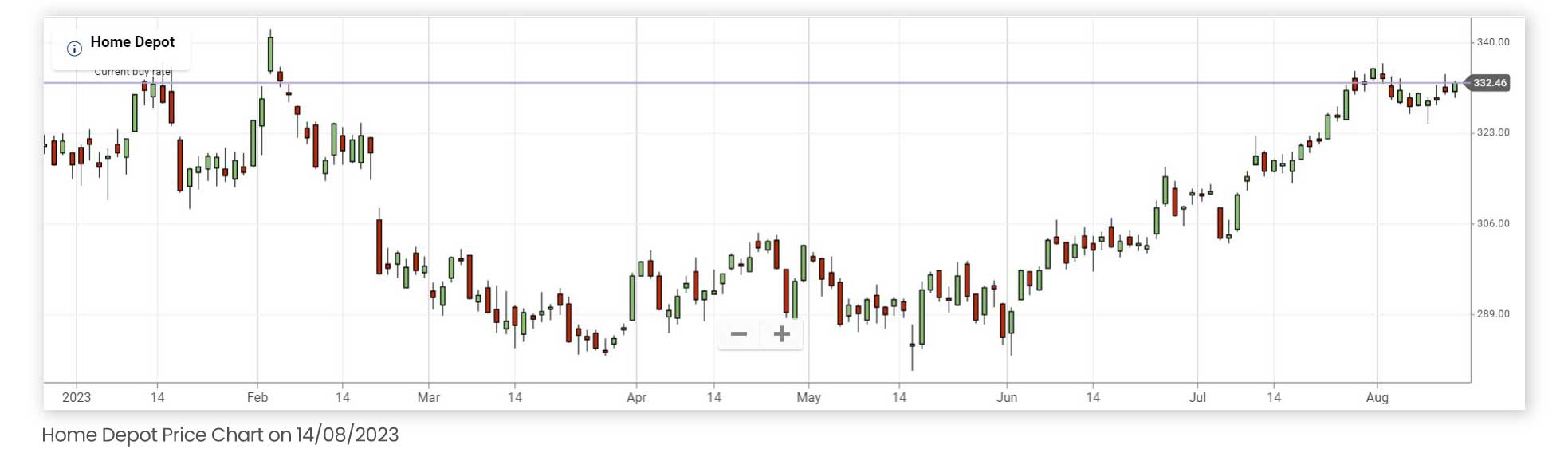
Task: Click the Jul date axis label
Action: click(x=1197, y=397)
